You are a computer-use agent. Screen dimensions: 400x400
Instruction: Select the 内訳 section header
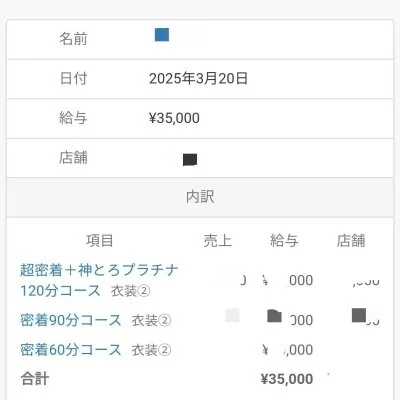[x=200, y=197]
